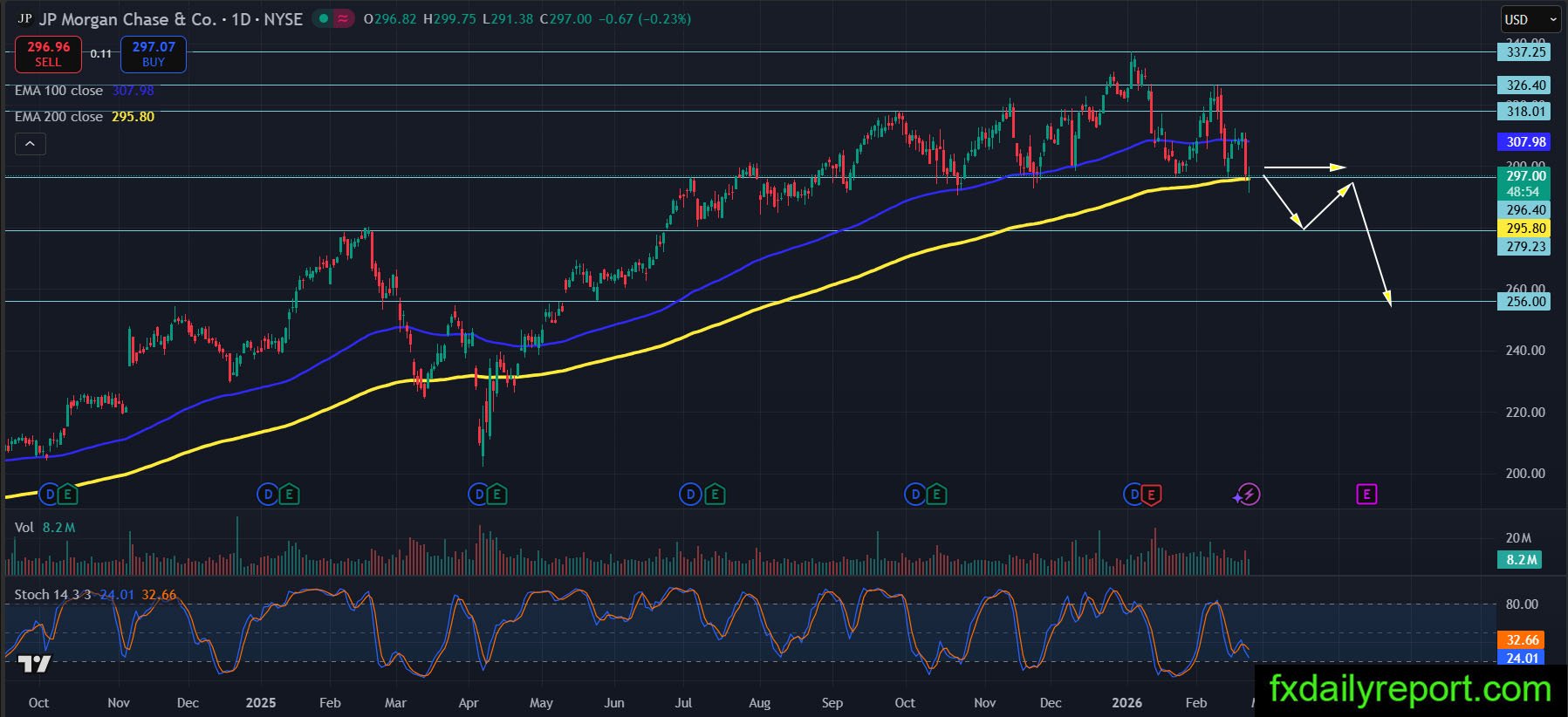
Task: Click the 2026 label on time axis
Action: tap(1127, 702)
